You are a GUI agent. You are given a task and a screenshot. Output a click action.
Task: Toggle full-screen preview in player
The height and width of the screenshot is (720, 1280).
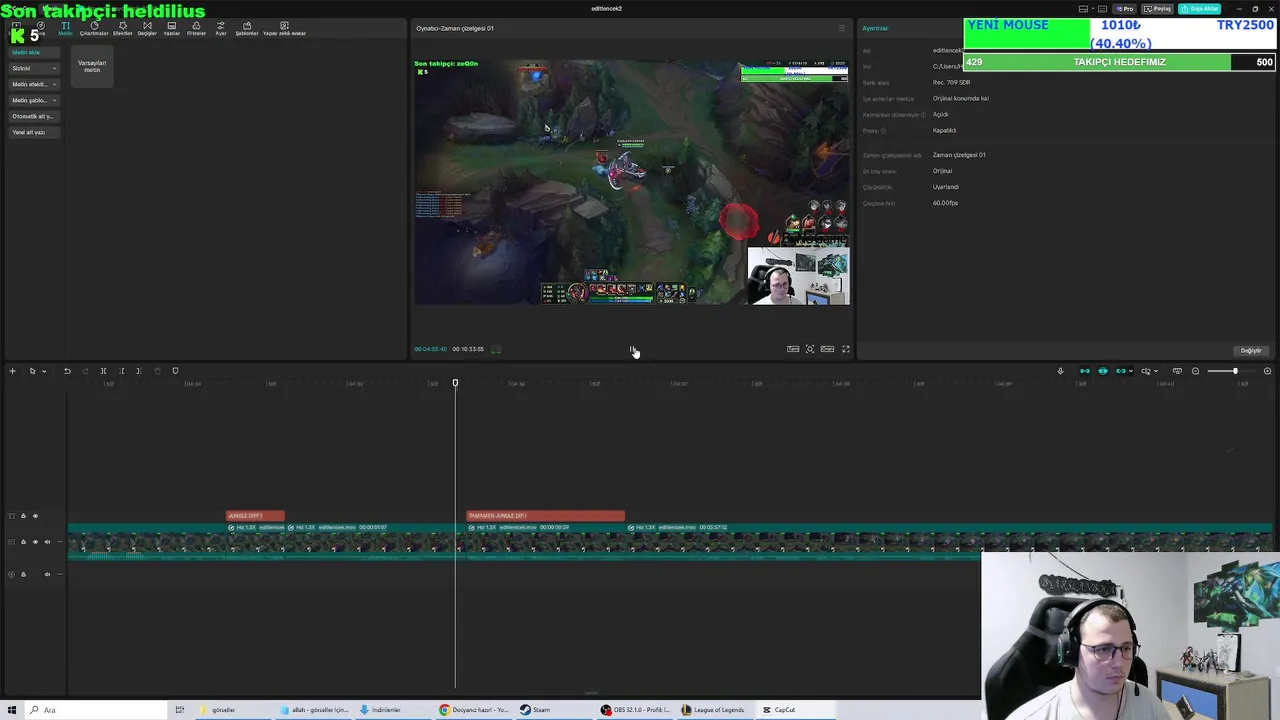(846, 349)
